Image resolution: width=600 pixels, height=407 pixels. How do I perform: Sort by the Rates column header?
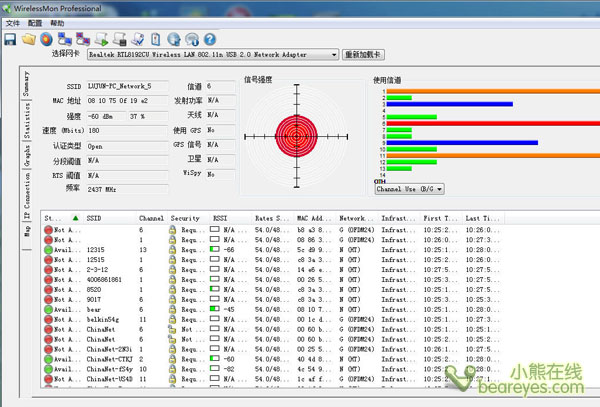tap(272, 218)
